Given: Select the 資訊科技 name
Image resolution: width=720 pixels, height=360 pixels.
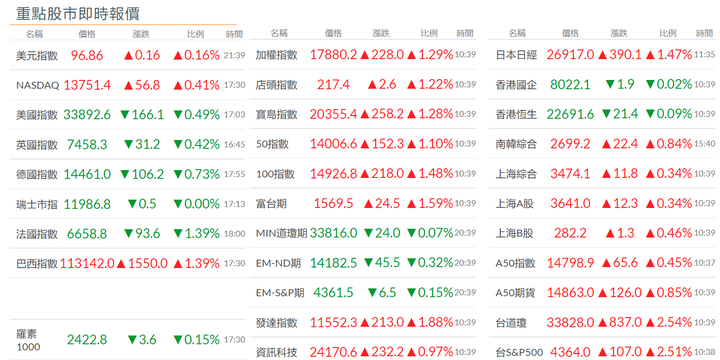Looking at the screenshot, I should [x=276, y=353].
